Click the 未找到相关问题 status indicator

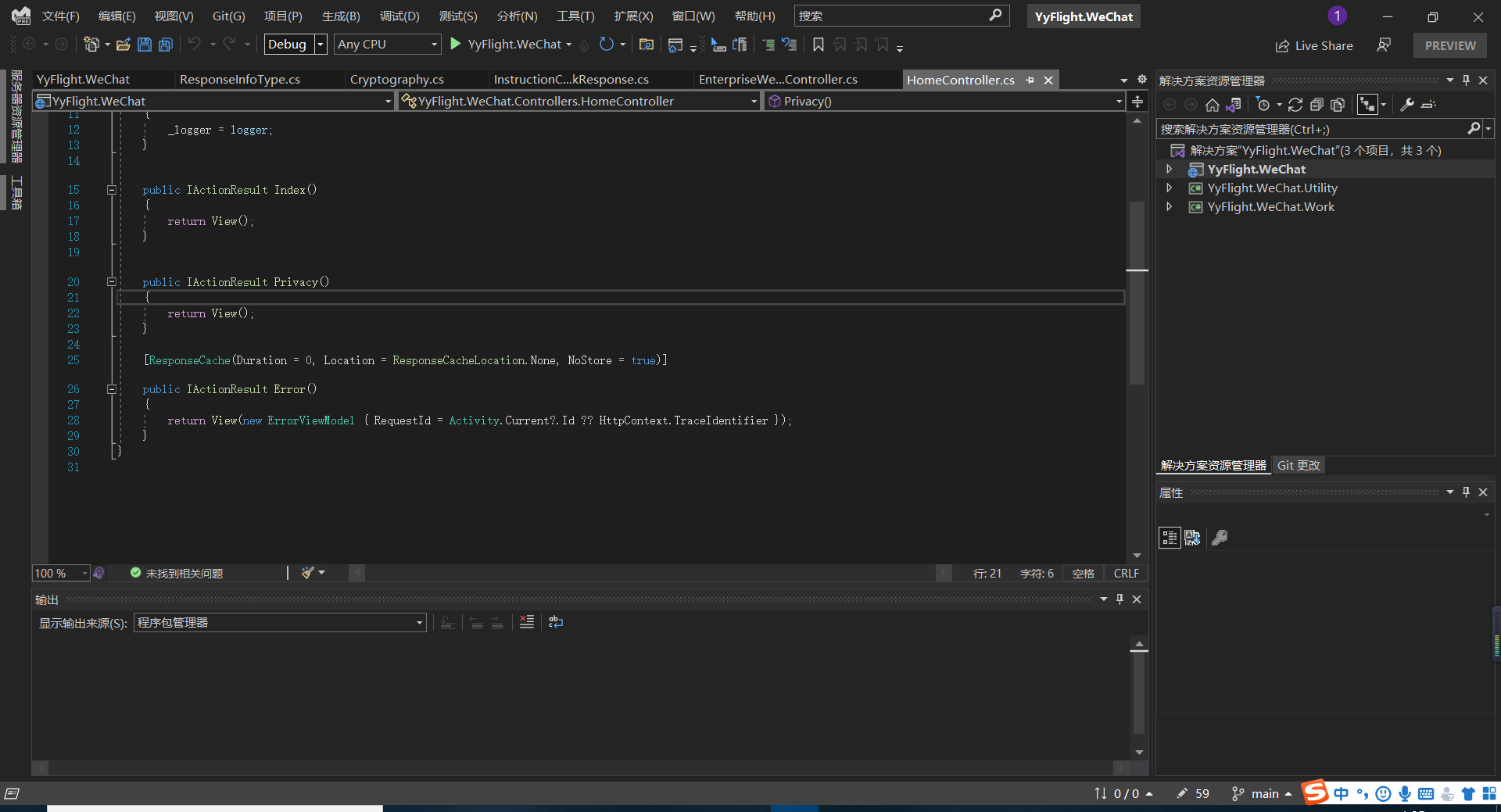tap(177, 573)
